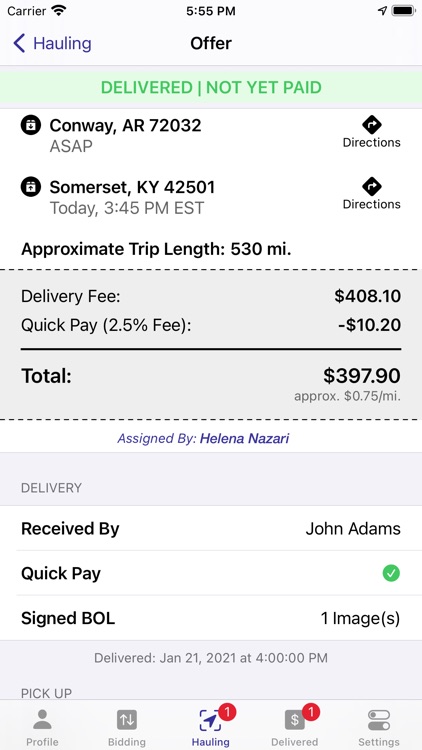
Task: Switch to the Delivered tab
Action: tap(295, 728)
